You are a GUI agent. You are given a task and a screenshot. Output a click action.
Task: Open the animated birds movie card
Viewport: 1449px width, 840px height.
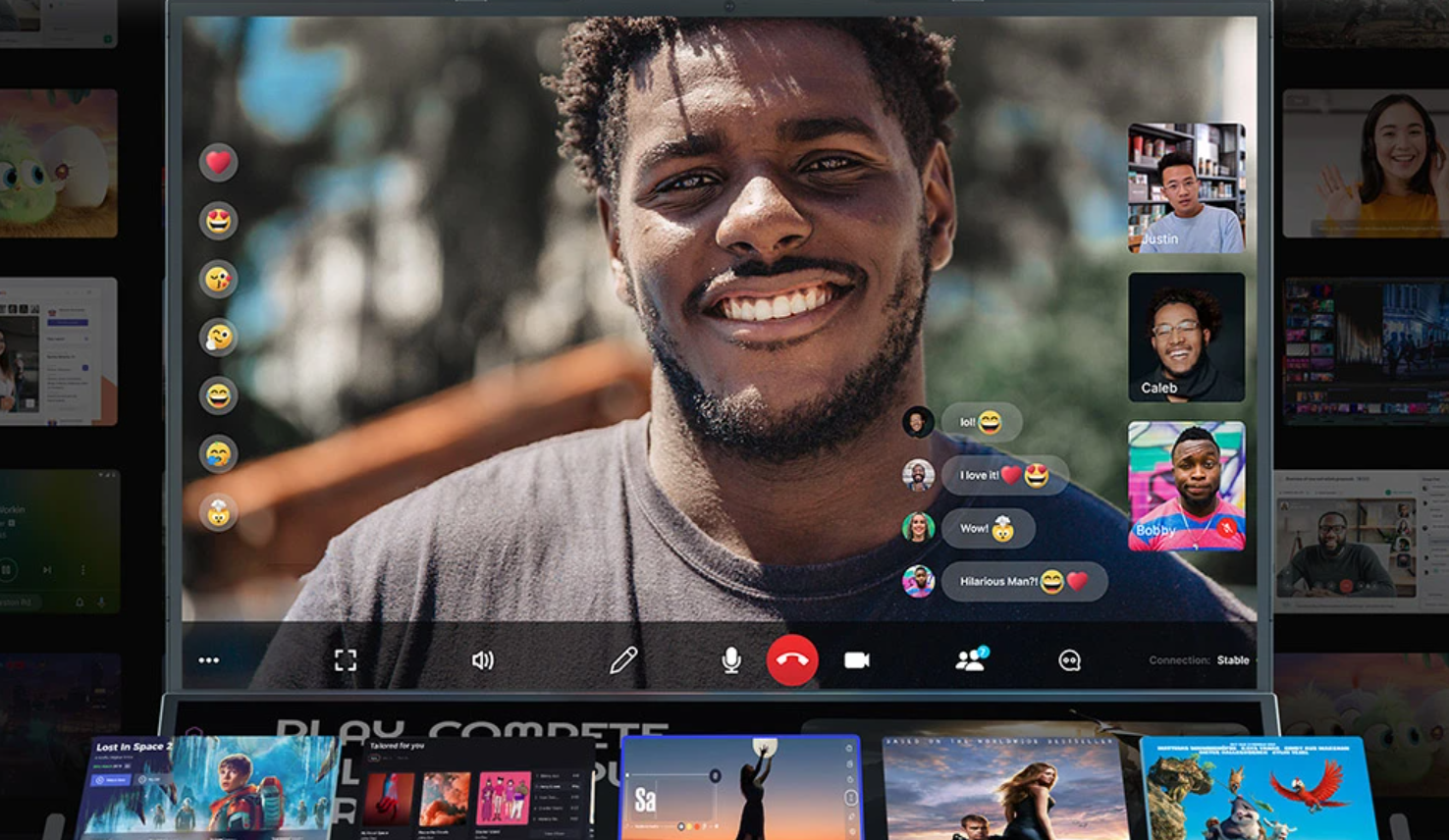click(x=1260, y=788)
